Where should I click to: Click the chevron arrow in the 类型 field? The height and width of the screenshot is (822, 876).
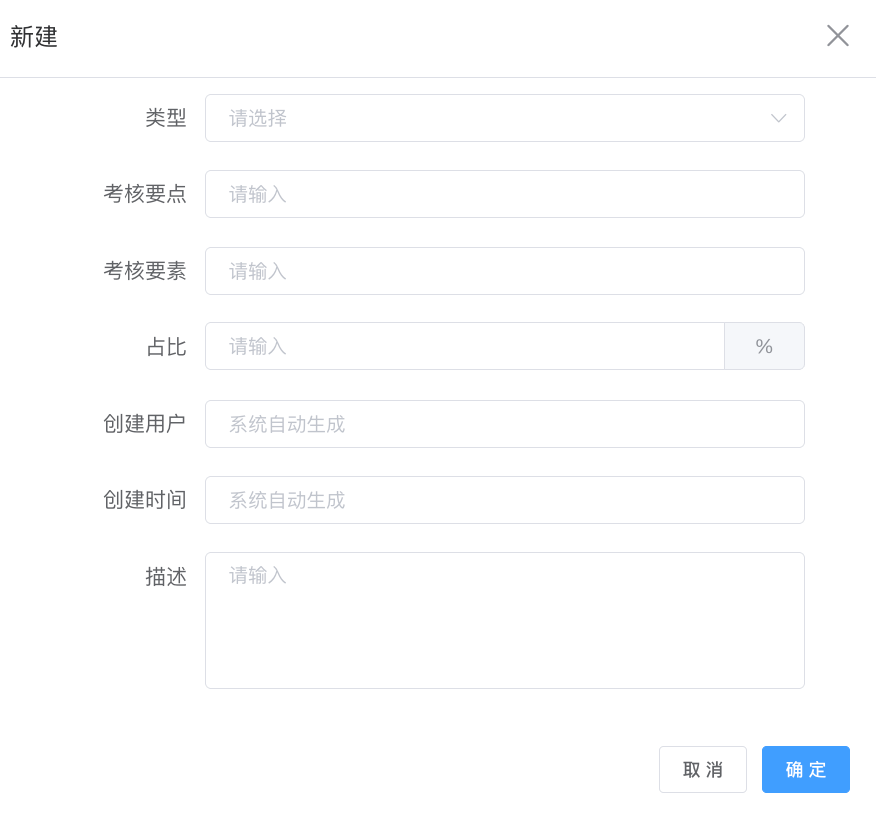point(778,118)
